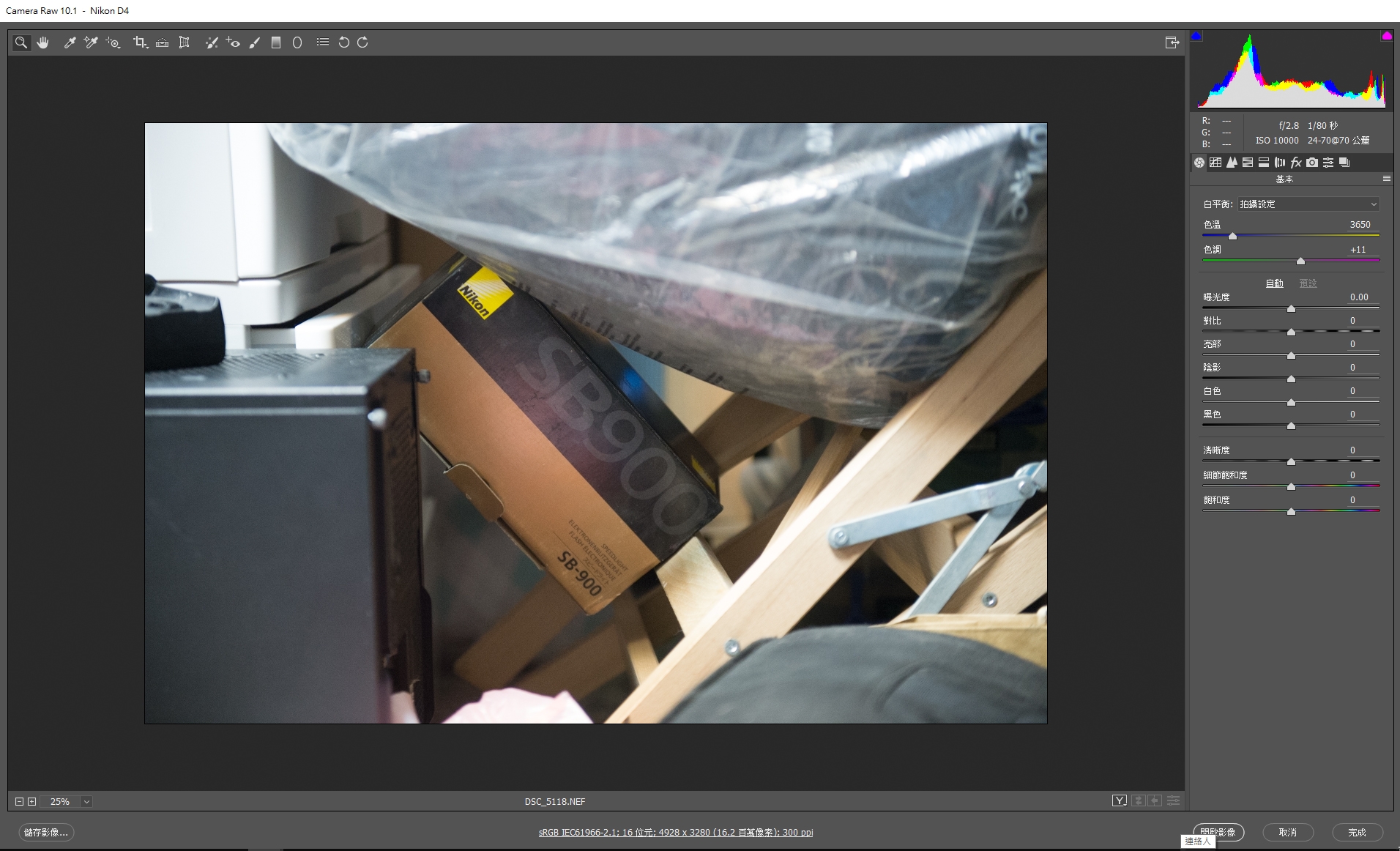Select the Zoom tool

click(x=21, y=42)
